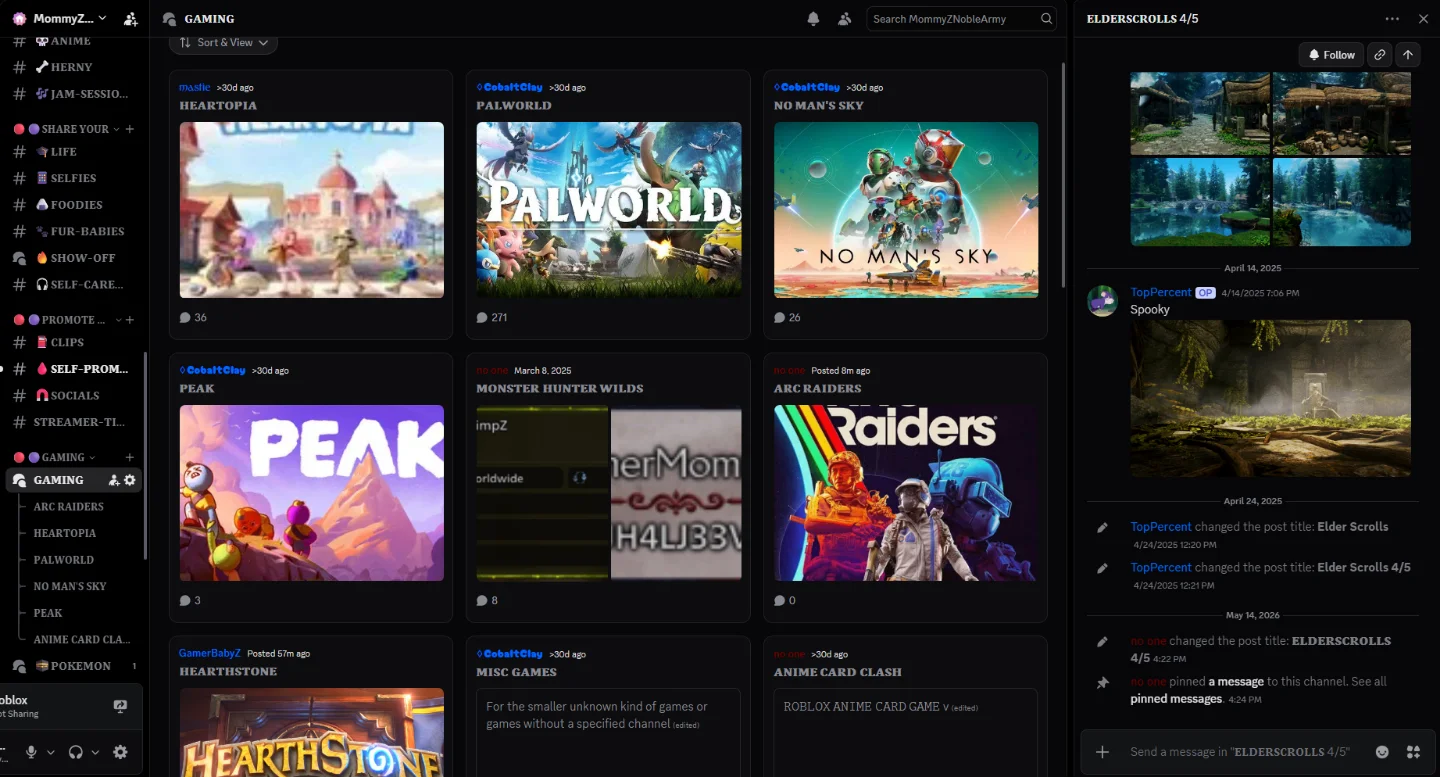
Task: Open the NO MAN'S SKY thread in the sidebar
Action: point(70,587)
